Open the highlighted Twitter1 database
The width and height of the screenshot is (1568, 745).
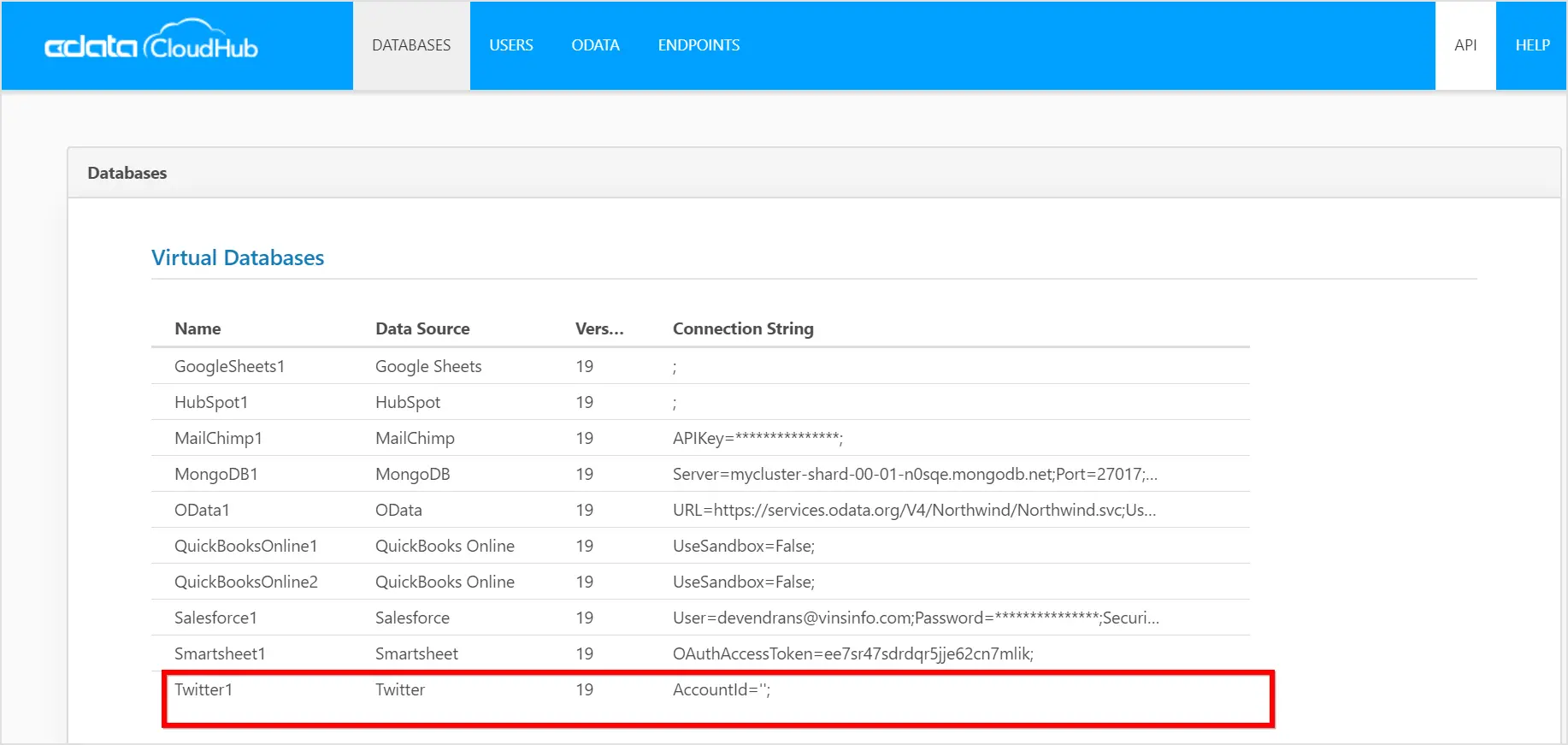tap(203, 689)
